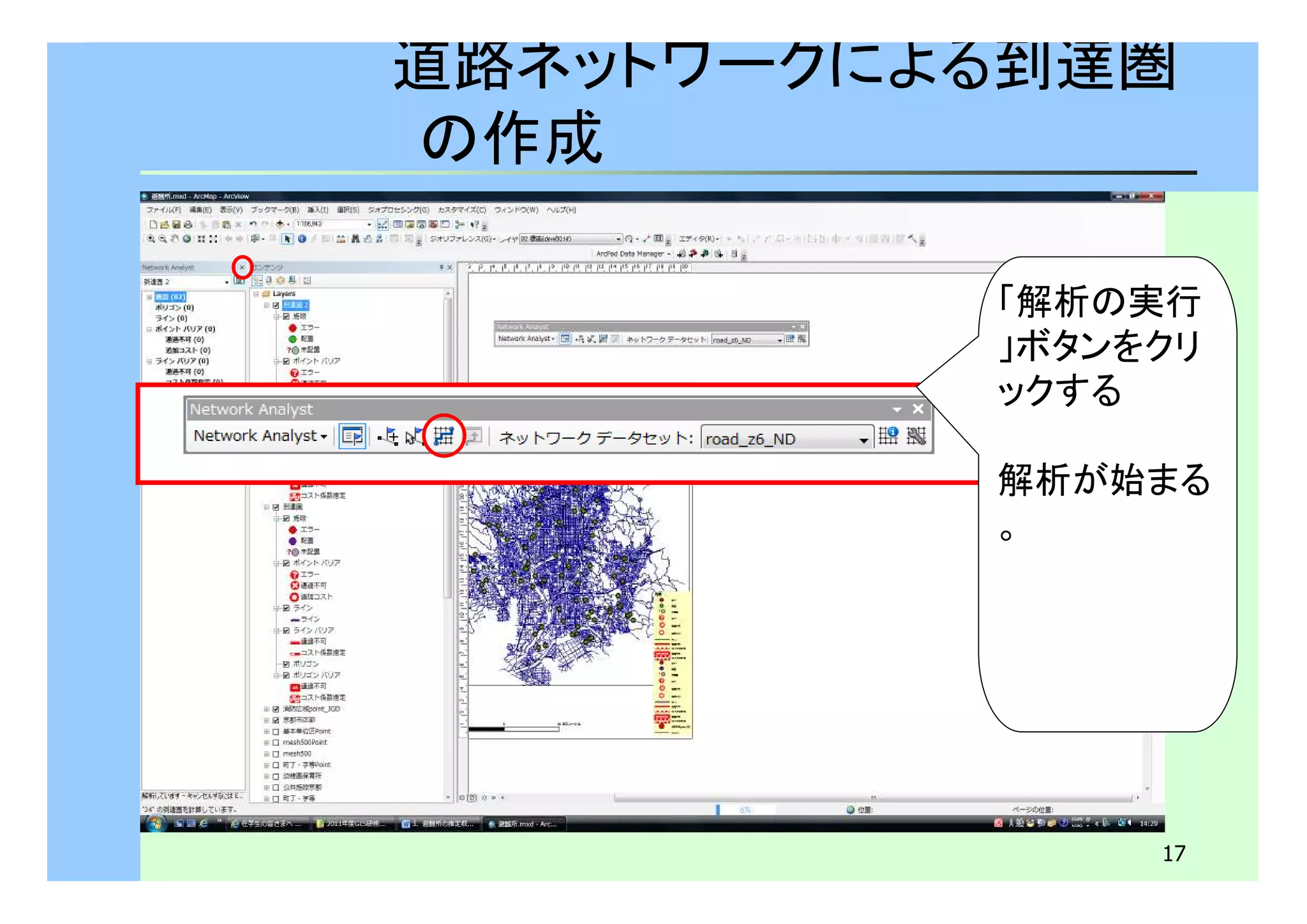Click the purple 配置 symbol swatch

(x=292, y=541)
